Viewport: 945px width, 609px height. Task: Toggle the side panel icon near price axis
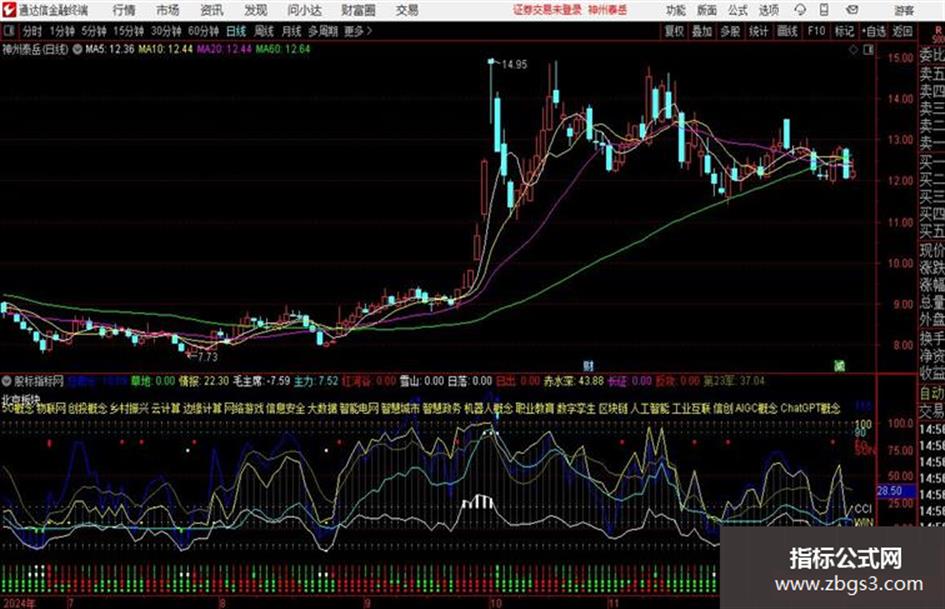(868, 50)
